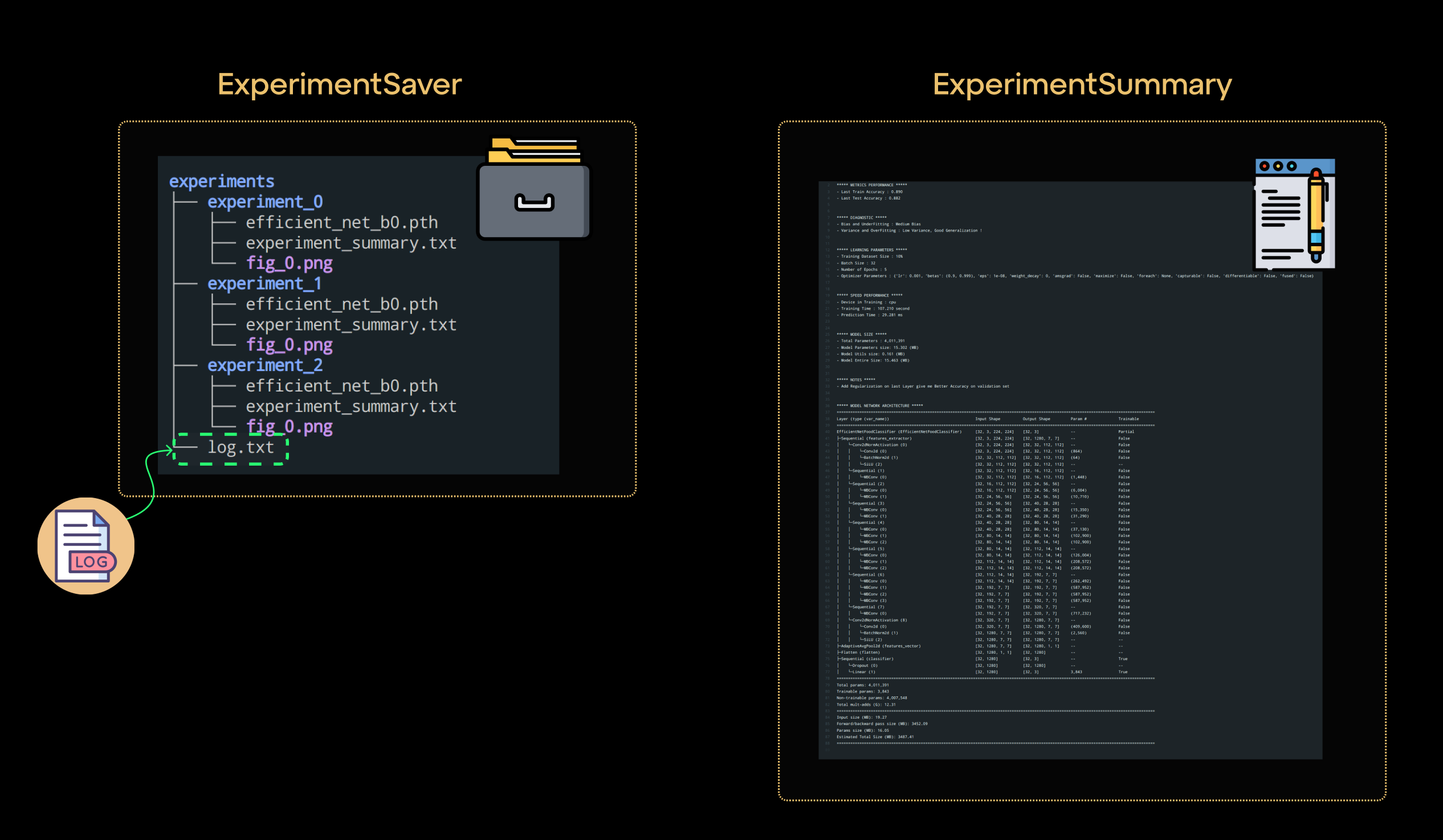Click the MODEL NETWORK ARCHITECTURE header line

pos(879,405)
